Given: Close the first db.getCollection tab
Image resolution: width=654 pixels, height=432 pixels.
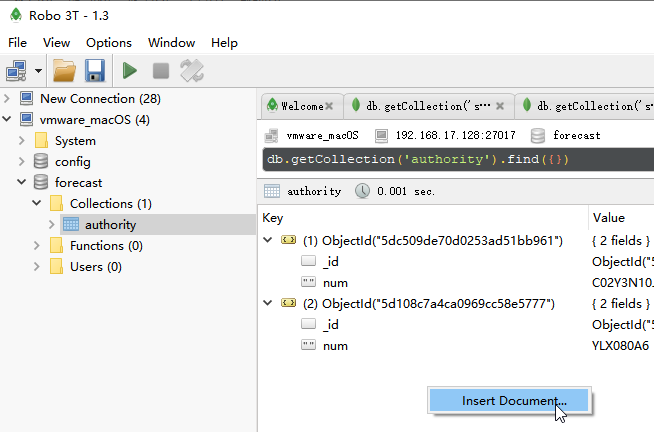Looking at the screenshot, I should pos(500,106).
